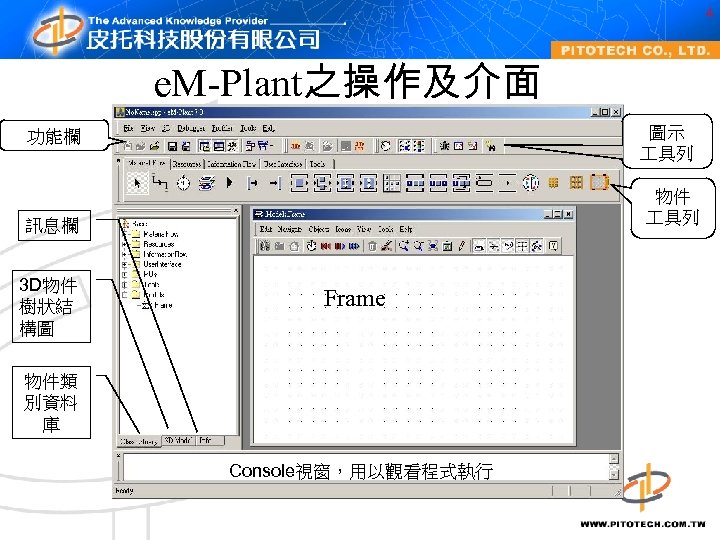720x540 pixels.
Task: Select the Connector object tool
Action: coord(159,183)
